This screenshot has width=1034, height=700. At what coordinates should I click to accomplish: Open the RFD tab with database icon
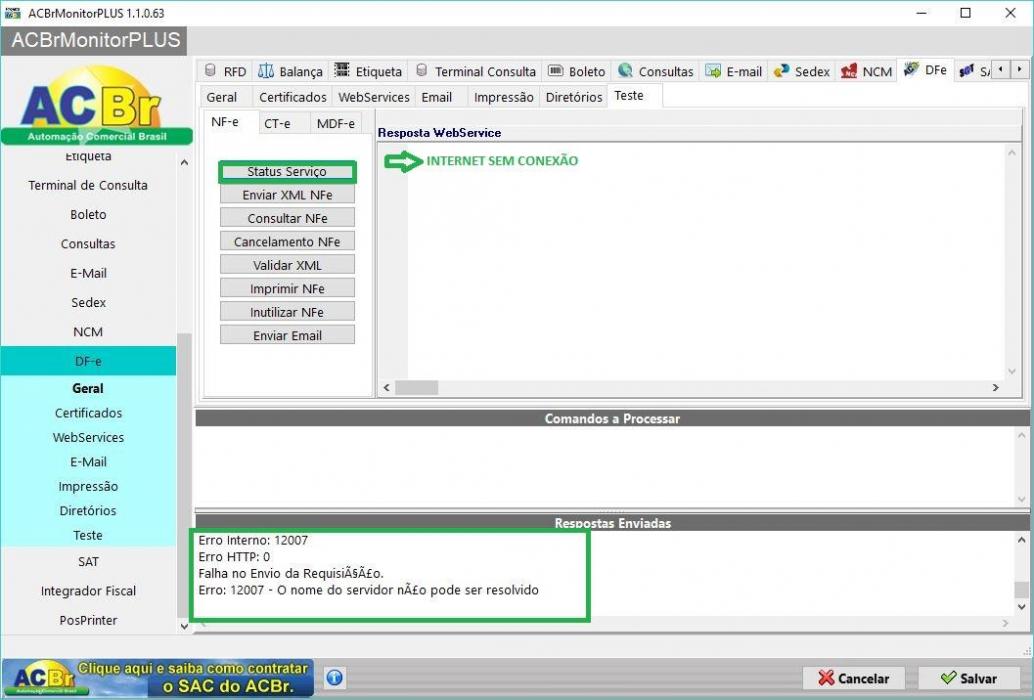[x=226, y=71]
